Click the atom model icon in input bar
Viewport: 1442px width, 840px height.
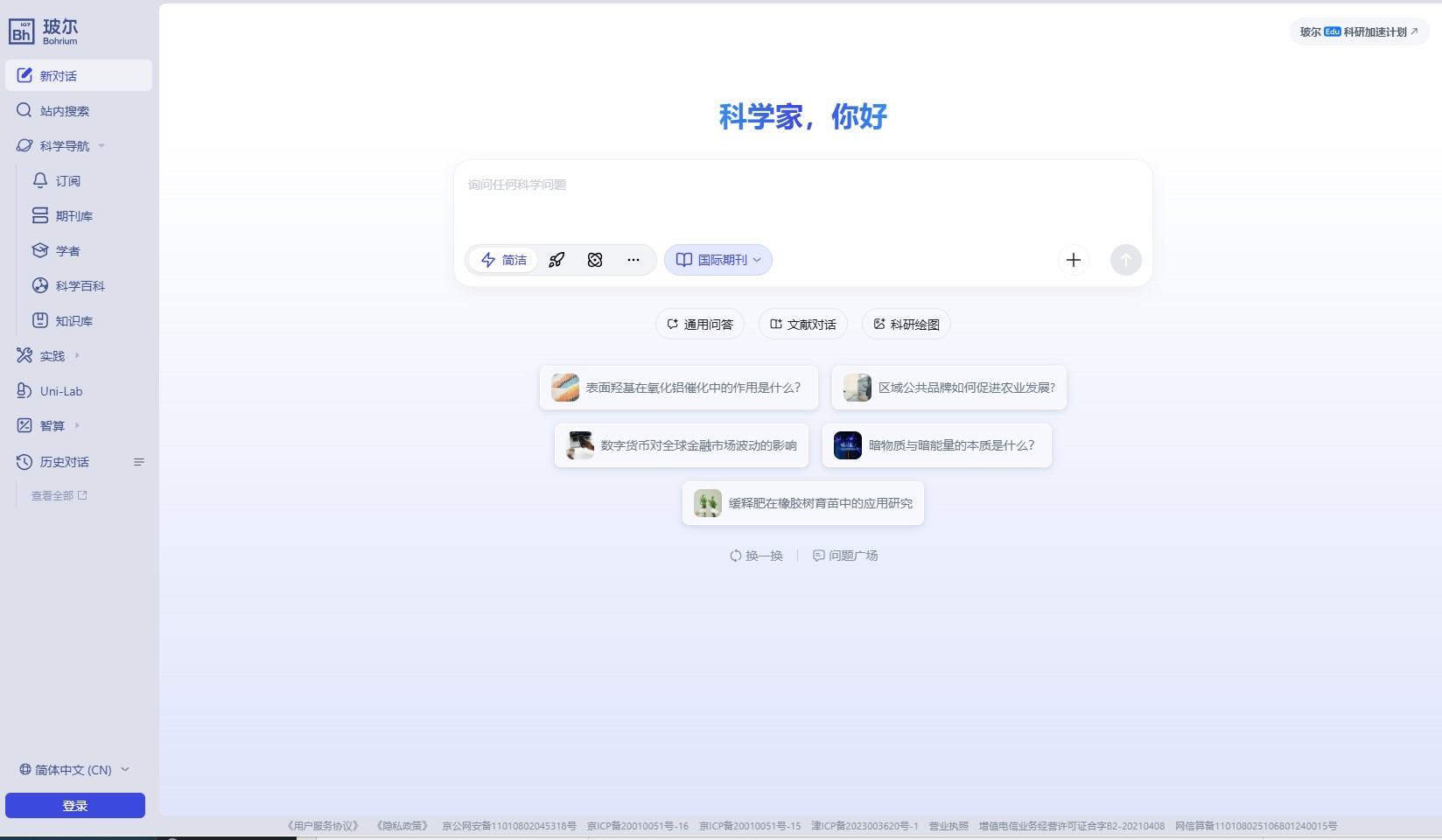[595, 260]
